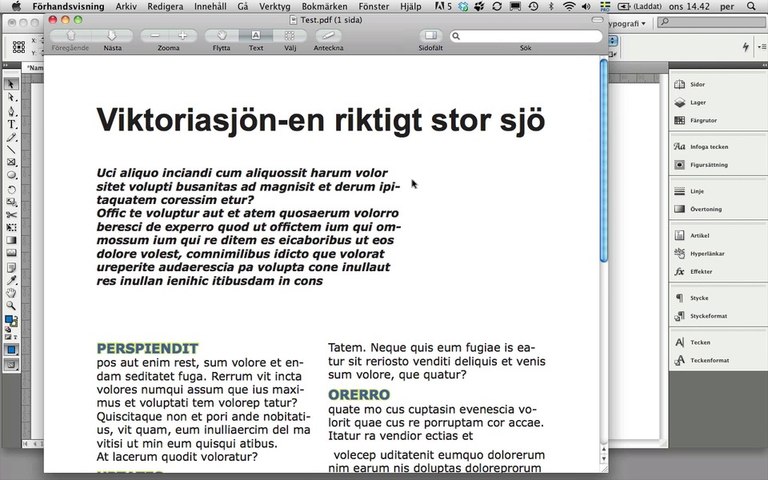768x480 pixels.
Task: Select the Pen tool in InDesign toolbox
Action: (x=11, y=111)
